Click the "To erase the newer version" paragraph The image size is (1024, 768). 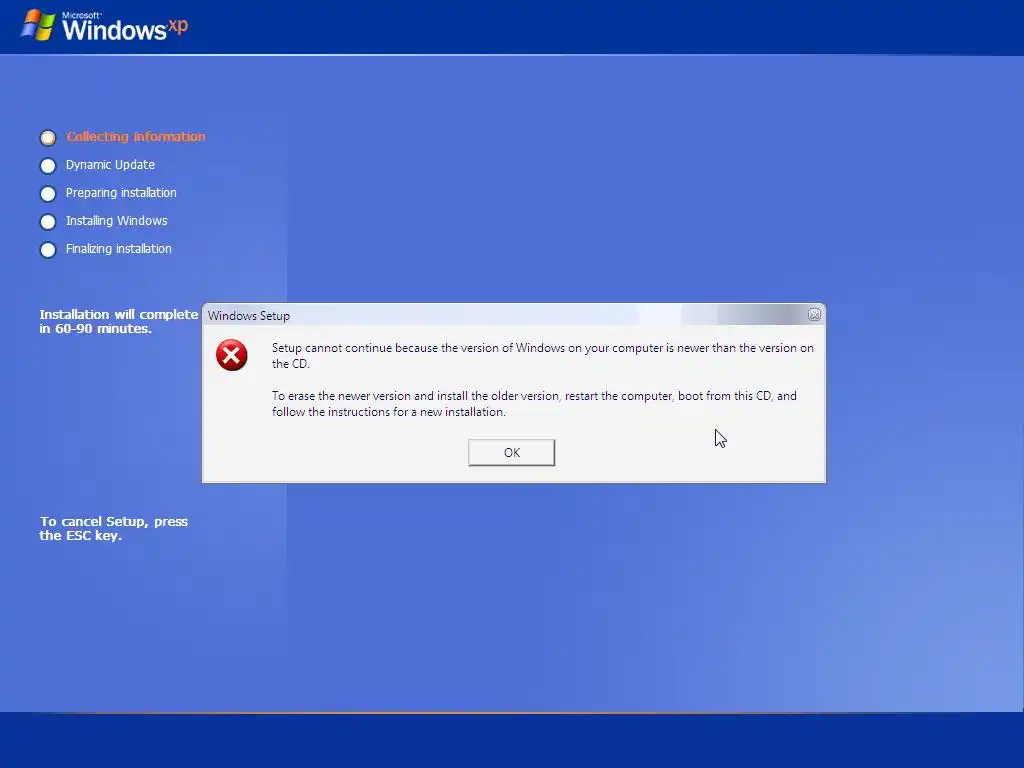[534, 404]
